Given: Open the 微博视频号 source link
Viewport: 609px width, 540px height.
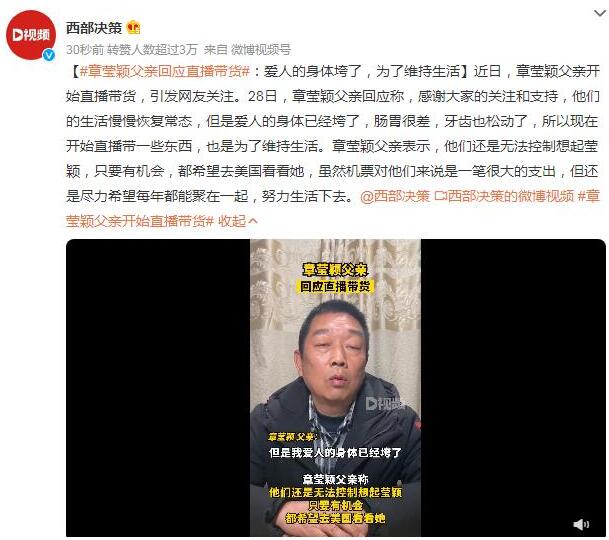Looking at the screenshot, I should pos(261,49).
